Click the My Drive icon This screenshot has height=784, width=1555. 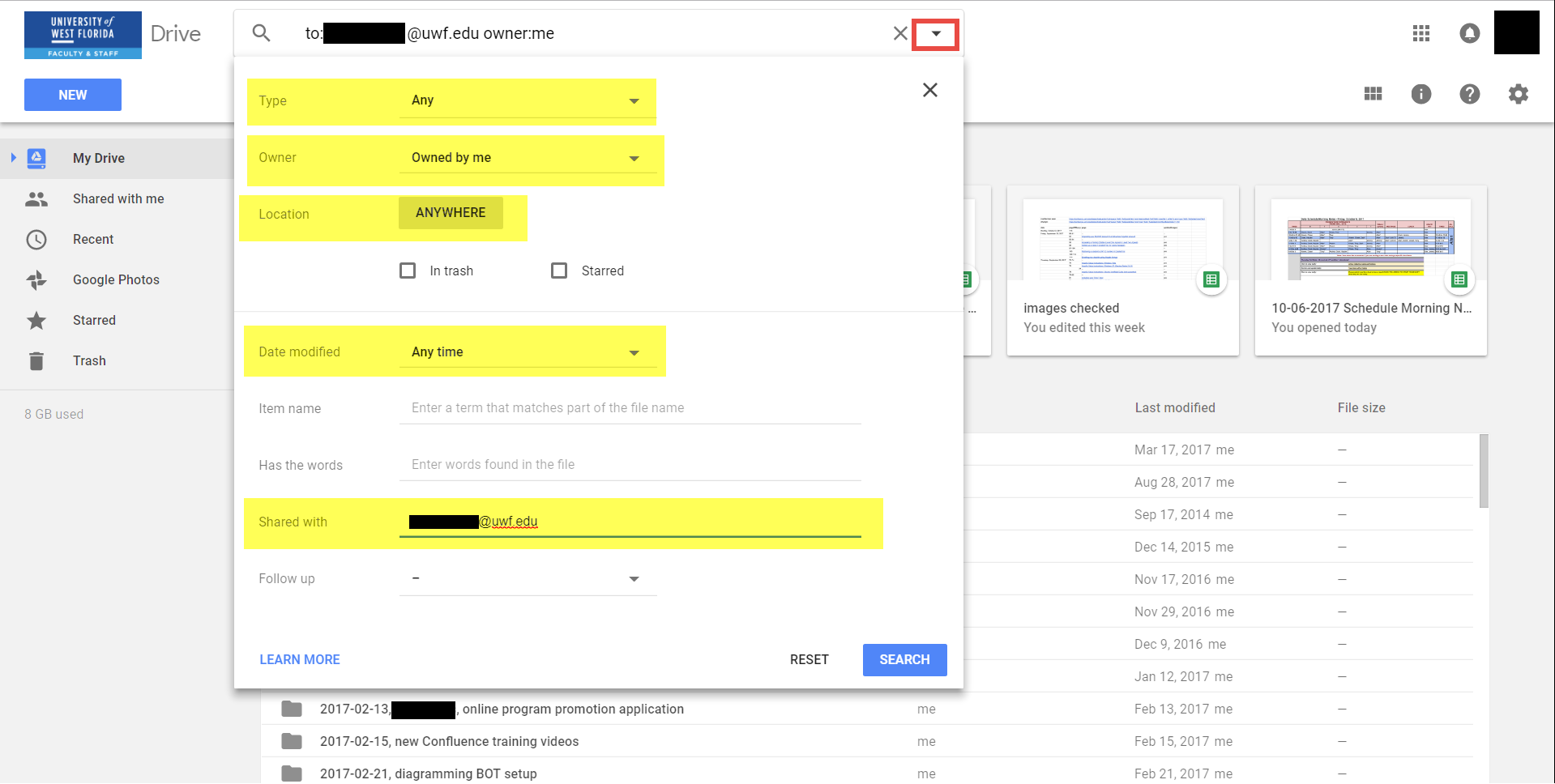coord(36,158)
